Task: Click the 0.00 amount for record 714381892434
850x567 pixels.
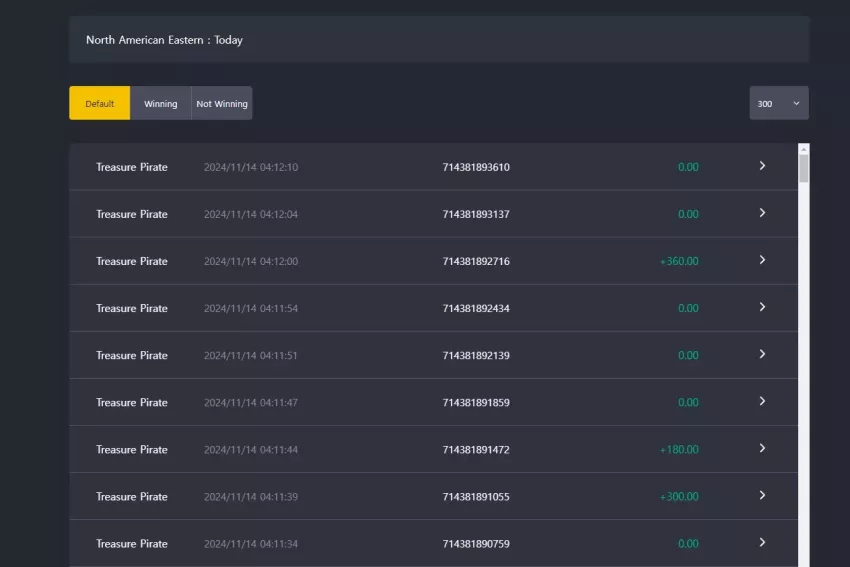Action: coord(688,308)
